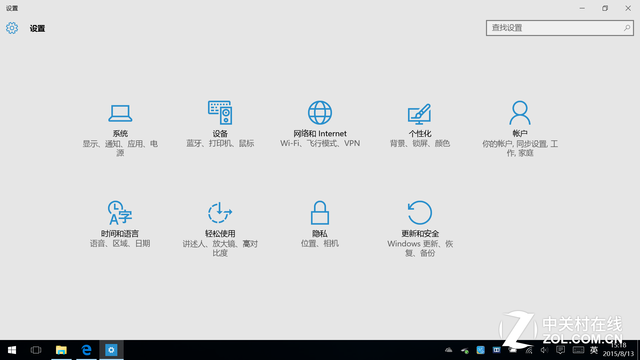This screenshot has height=360, width=640.
Task: Close the 设置 window
Action: coord(628,8)
